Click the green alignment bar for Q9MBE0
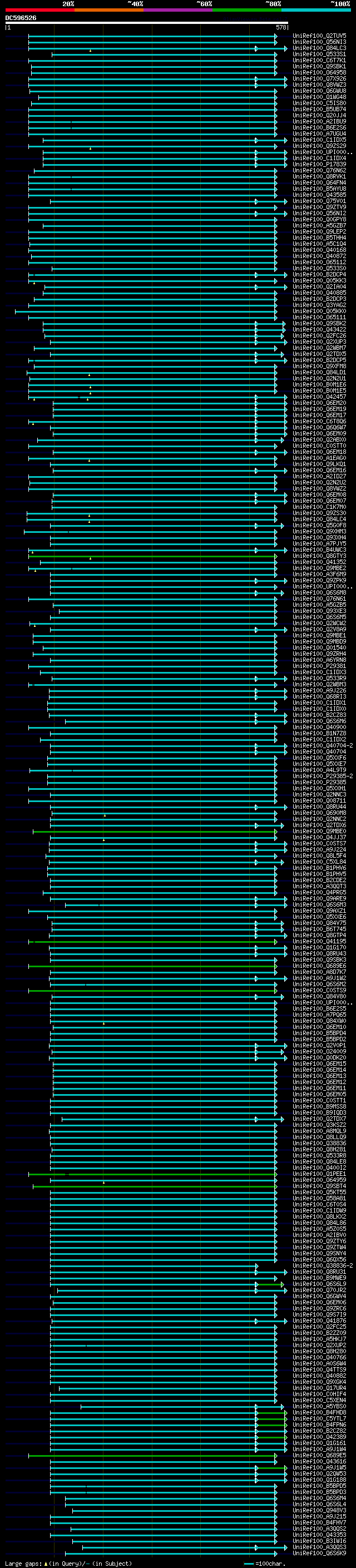This screenshot has height=1568, width=356. (155, 831)
